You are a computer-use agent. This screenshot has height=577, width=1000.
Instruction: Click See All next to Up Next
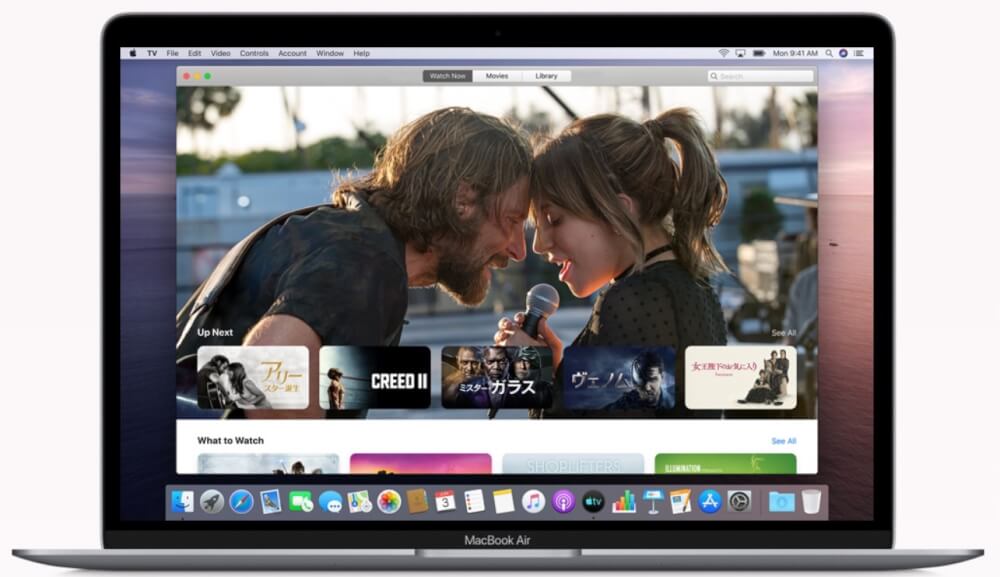[784, 333]
